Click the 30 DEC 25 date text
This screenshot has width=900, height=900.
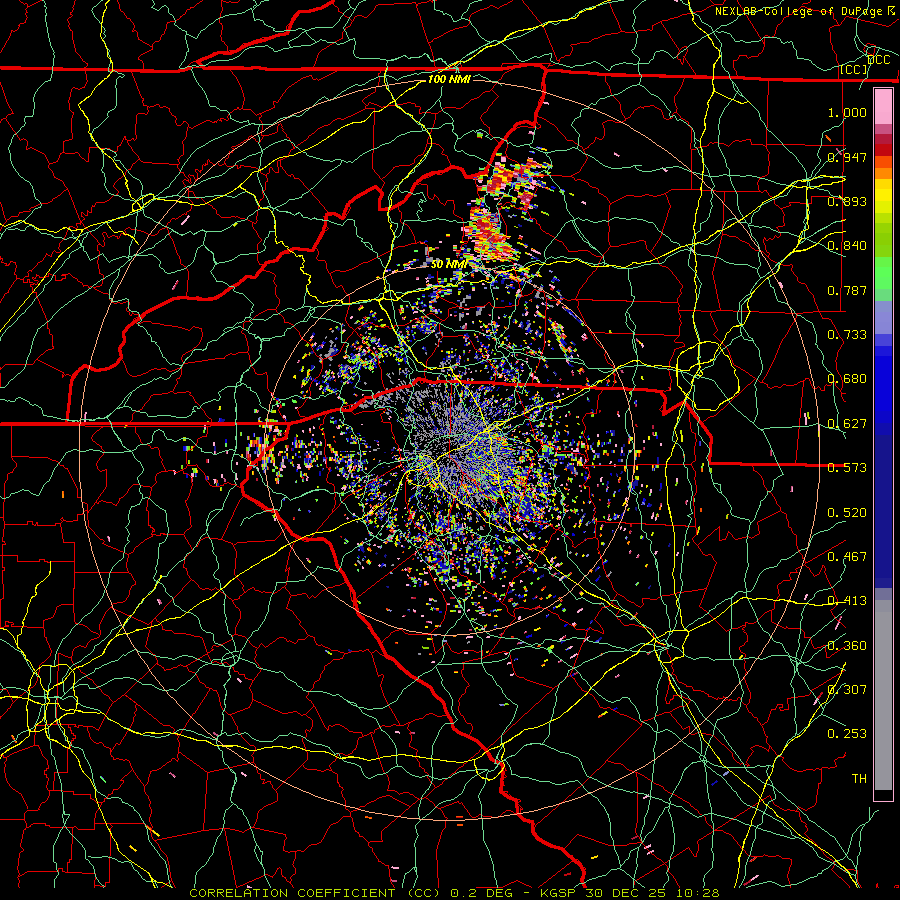[x=625, y=893]
